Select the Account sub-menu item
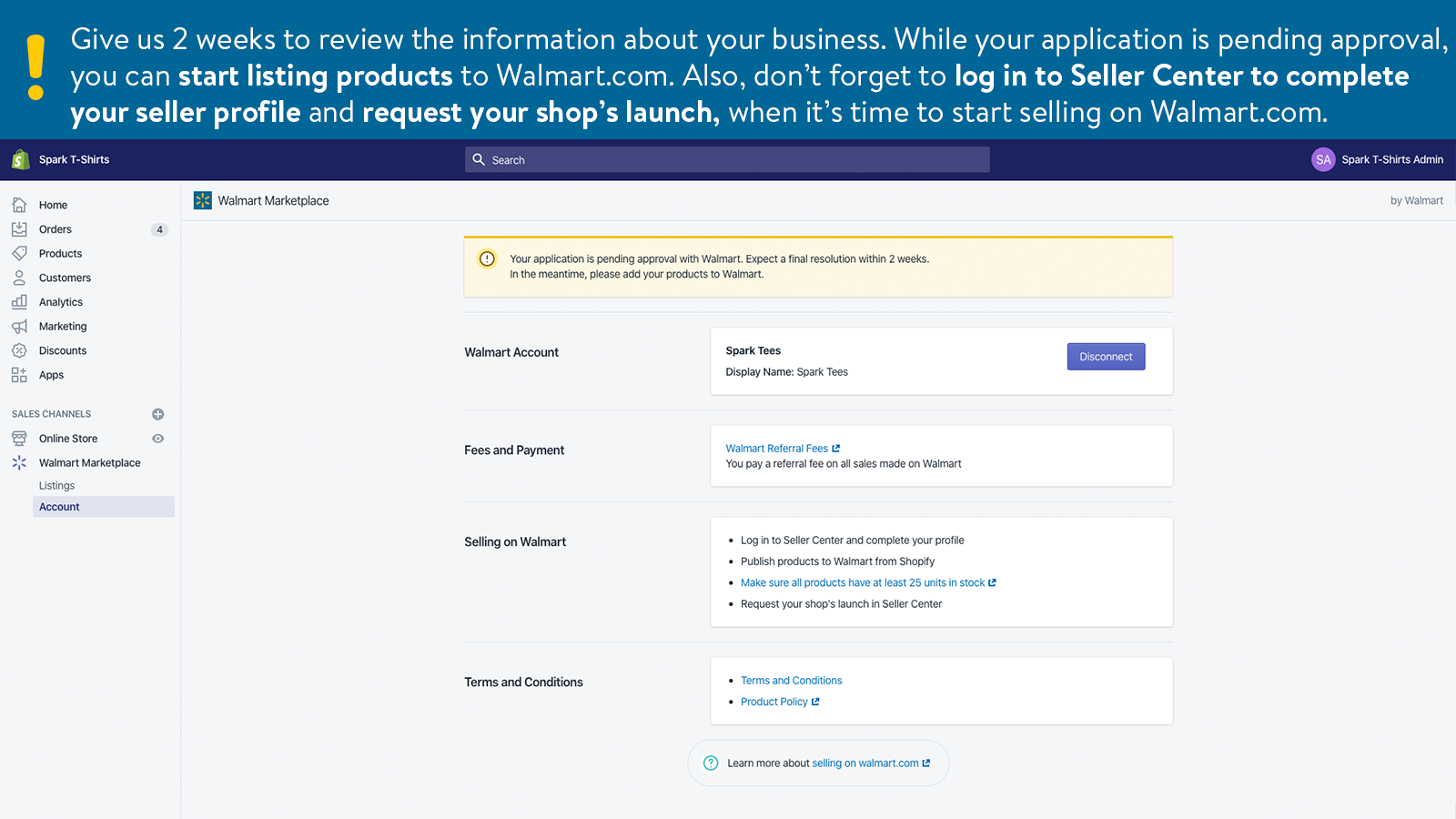Viewport: 1456px width, 819px height. [59, 507]
